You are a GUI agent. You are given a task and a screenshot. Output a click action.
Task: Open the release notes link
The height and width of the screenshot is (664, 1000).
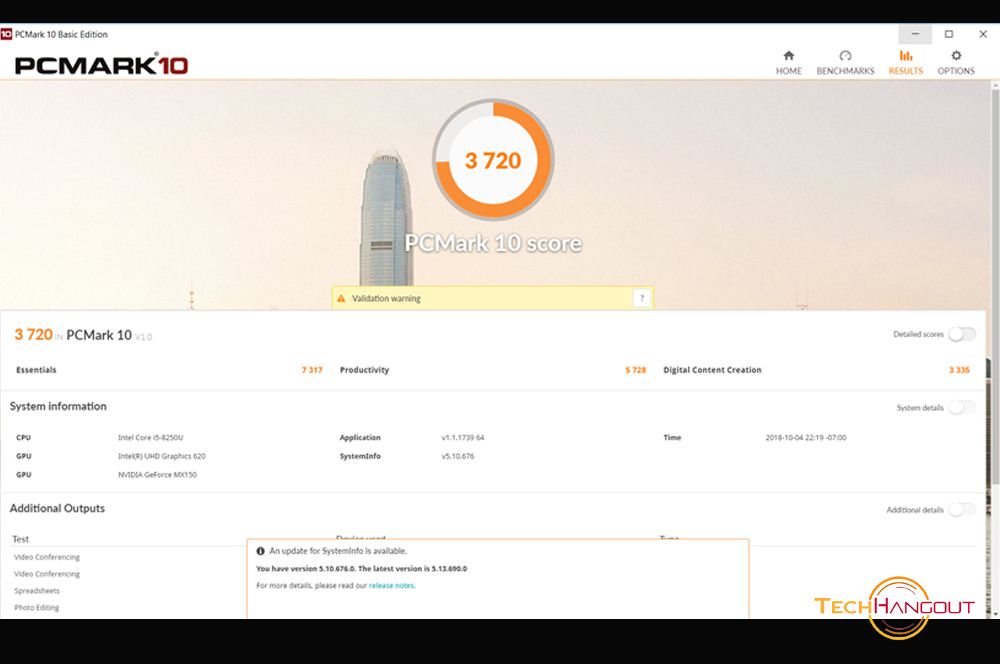tap(392, 586)
